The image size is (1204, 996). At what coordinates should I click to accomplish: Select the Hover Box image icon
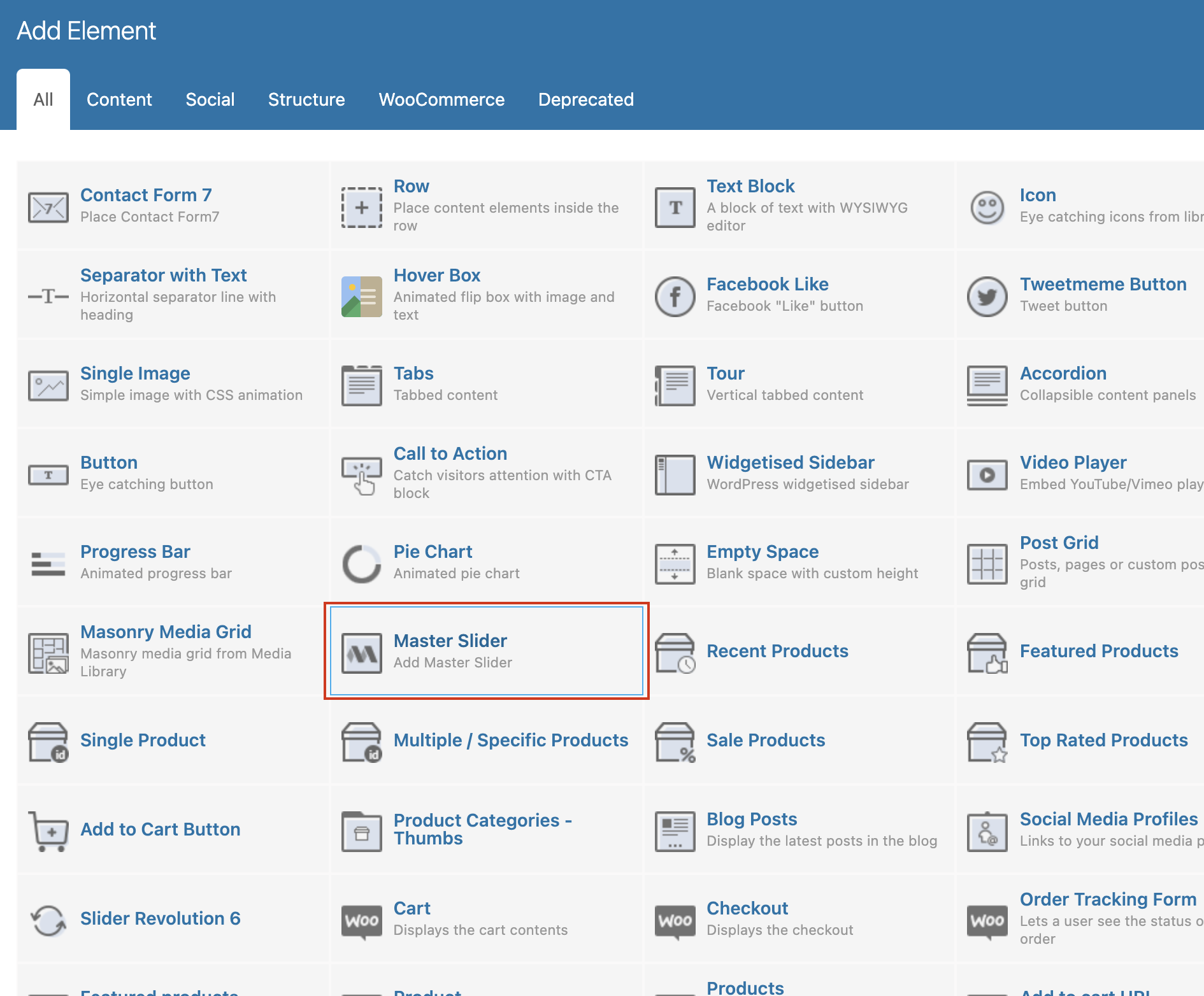click(x=362, y=296)
